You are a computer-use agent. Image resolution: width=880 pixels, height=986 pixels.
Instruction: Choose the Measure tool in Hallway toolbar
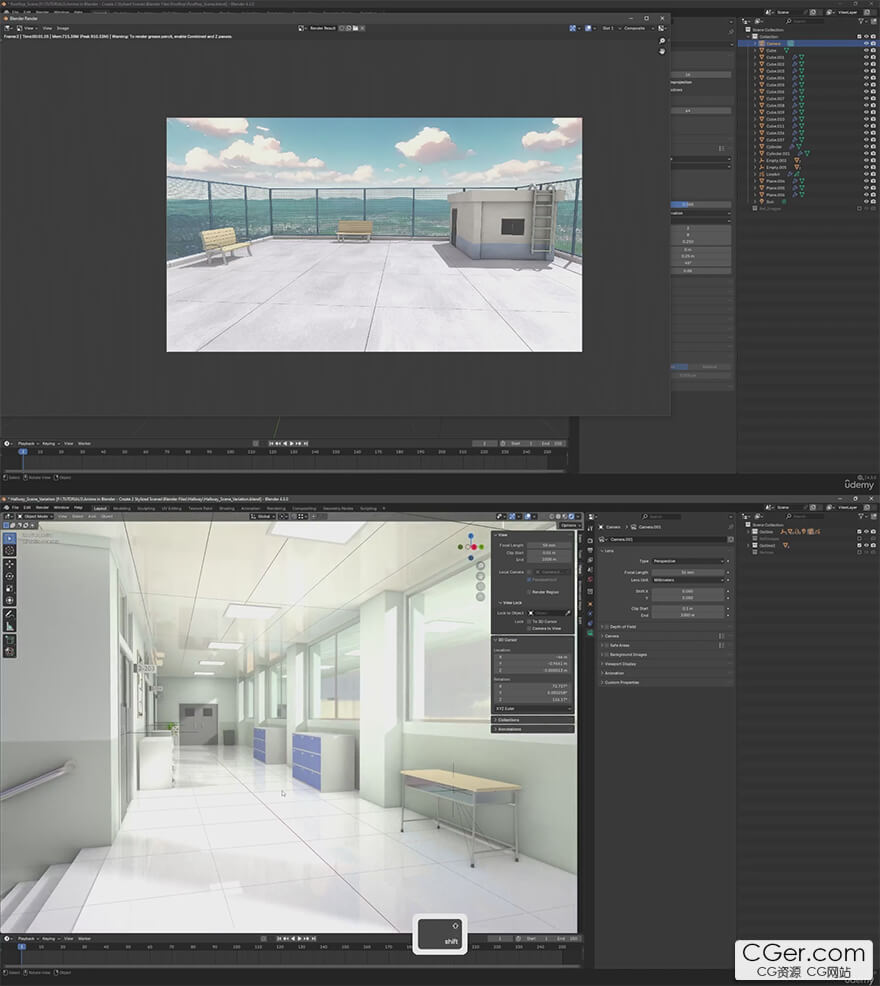(9, 626)
